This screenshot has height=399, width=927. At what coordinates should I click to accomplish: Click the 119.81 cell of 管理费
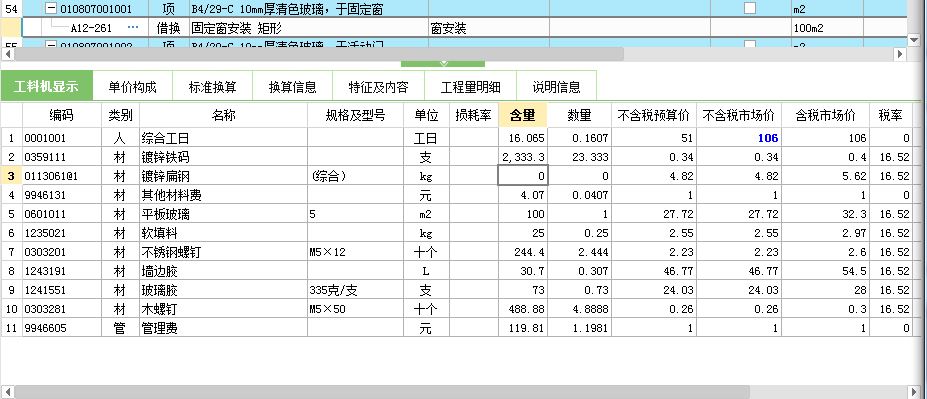point(523,327)
